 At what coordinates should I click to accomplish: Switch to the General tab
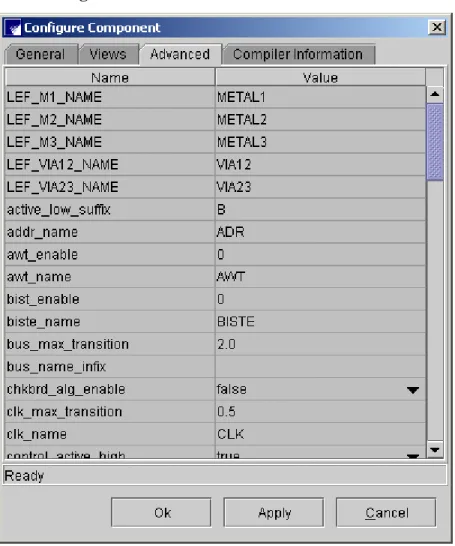coord(41,55)
